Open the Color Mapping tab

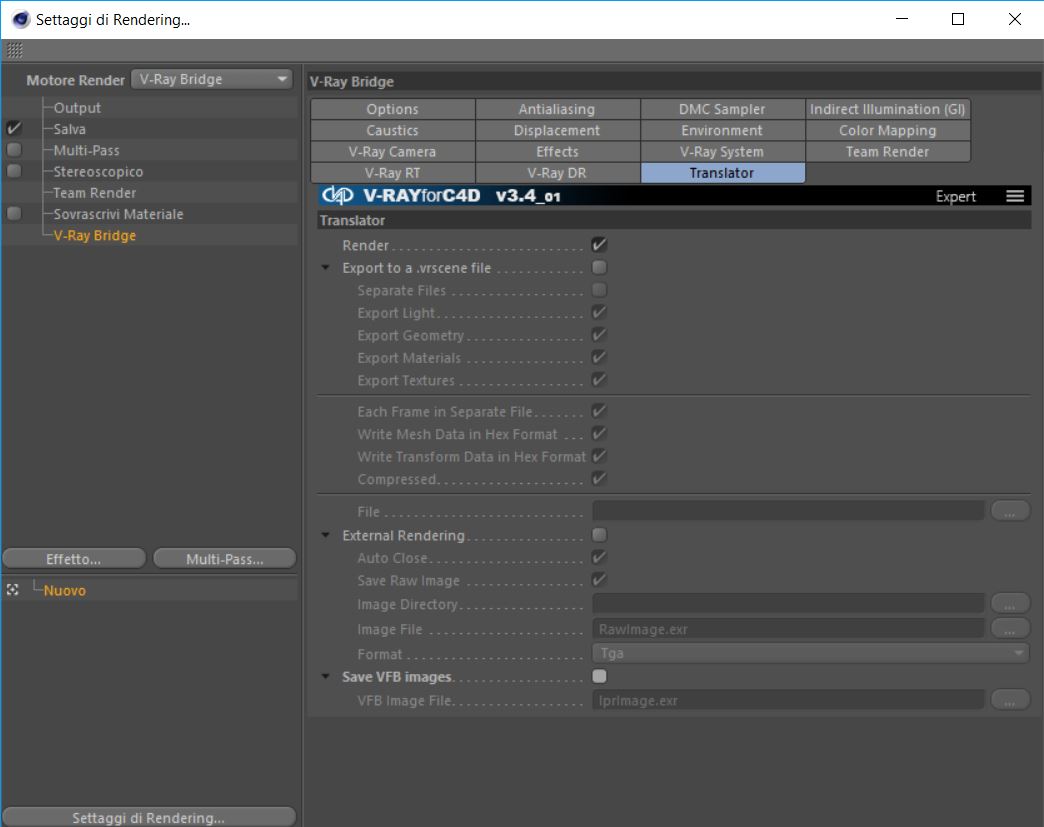(888, 131)
